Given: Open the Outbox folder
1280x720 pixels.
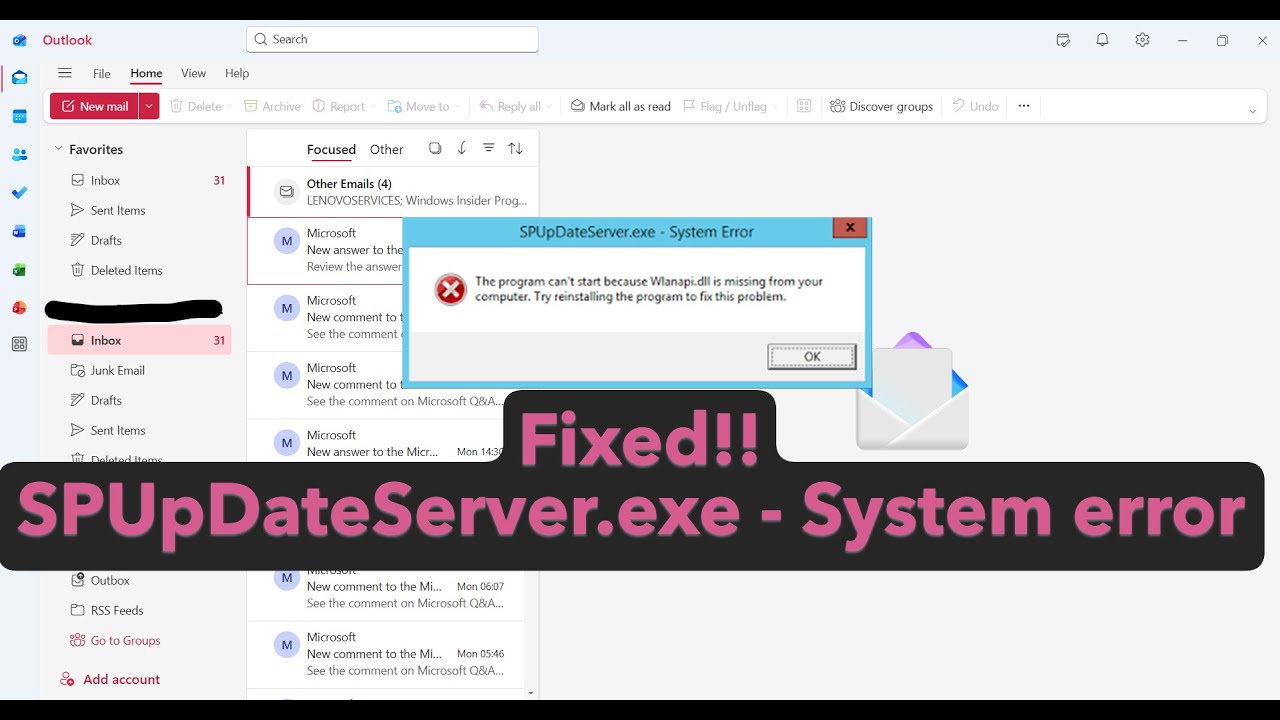Looking at the screenshot, I should [x=140, y=580].
